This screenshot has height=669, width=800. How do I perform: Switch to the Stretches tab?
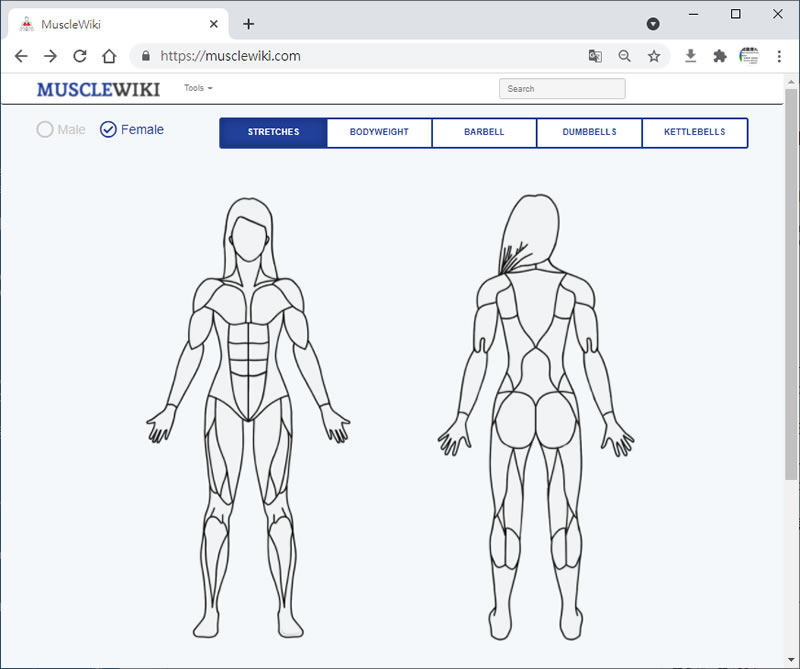pyautogui.click(x=273, y=133)
